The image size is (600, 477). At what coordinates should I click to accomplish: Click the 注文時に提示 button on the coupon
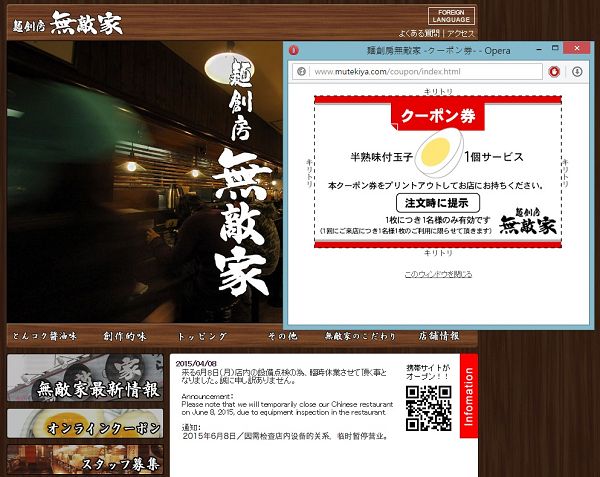pos(437,203)
